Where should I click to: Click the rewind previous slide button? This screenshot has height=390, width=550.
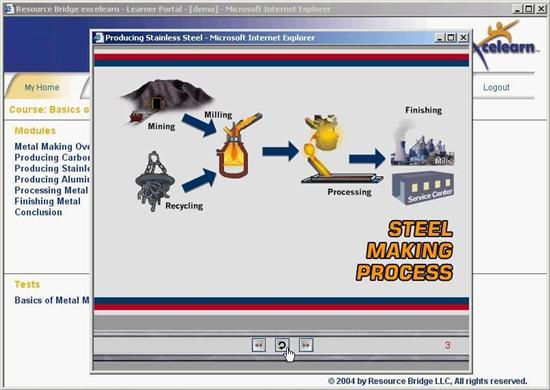(x=259, y=345)
